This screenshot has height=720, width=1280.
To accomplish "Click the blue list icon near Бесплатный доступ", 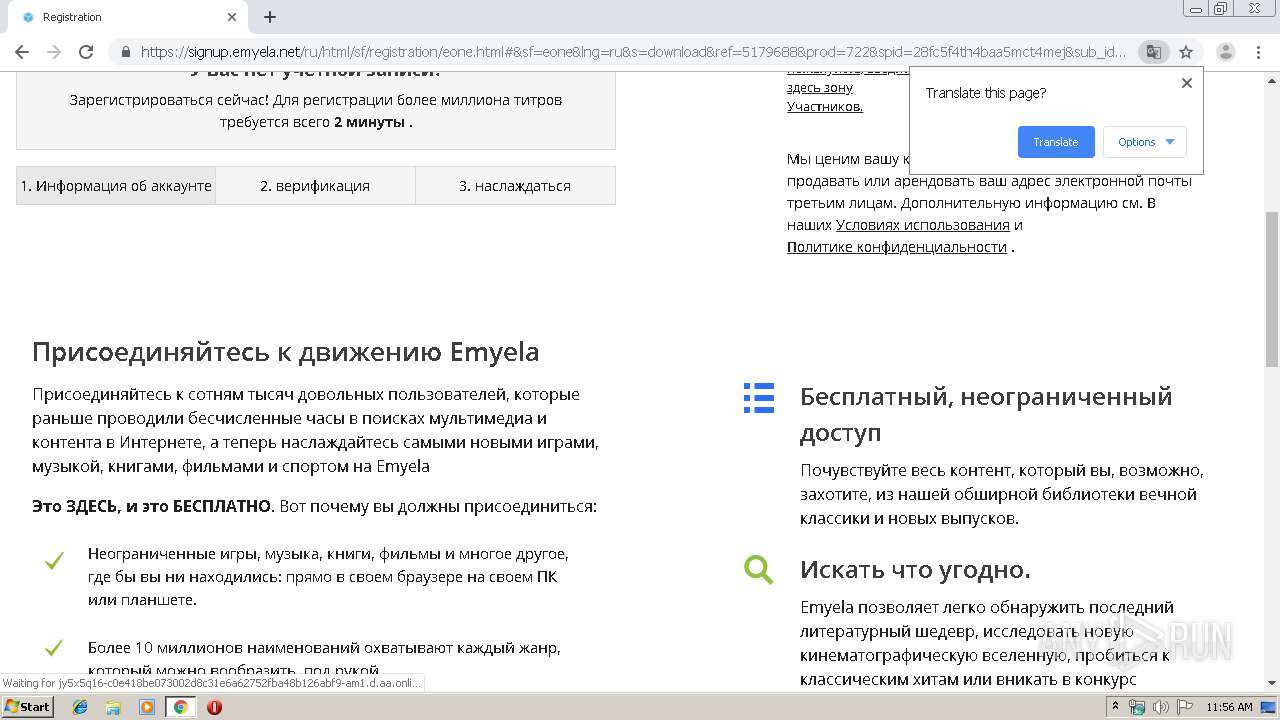I will [x=759, y=397].
